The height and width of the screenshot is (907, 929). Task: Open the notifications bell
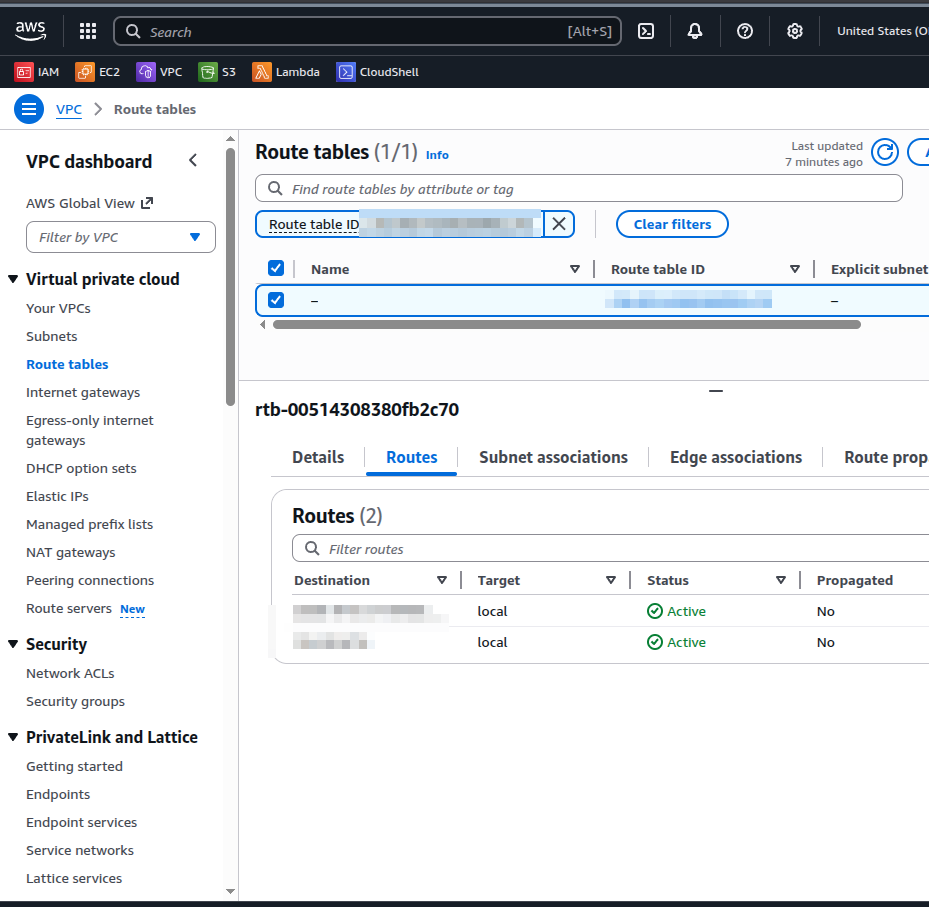pyautogui.click(x=695, y=31)
